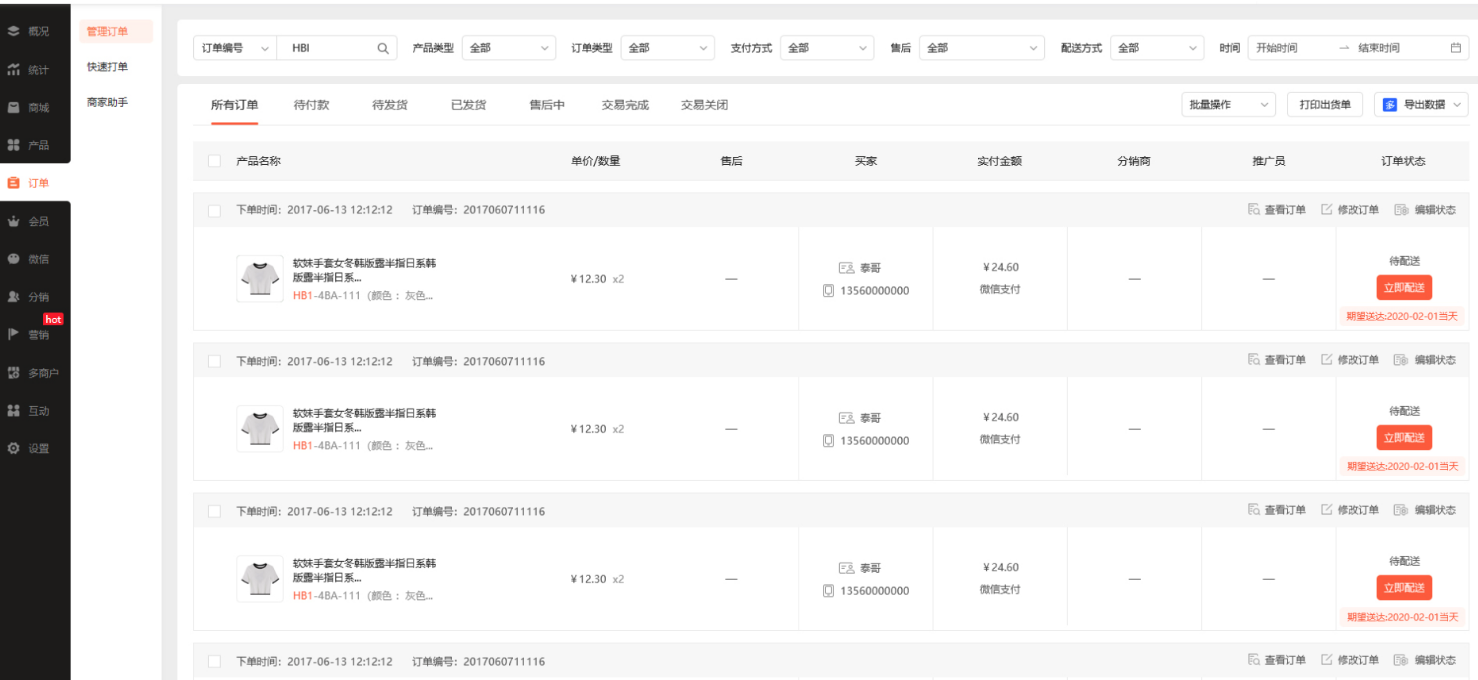Tick the third order's checkbox
The width and height of the screenshot is (1478, 680).
[214, 511]
